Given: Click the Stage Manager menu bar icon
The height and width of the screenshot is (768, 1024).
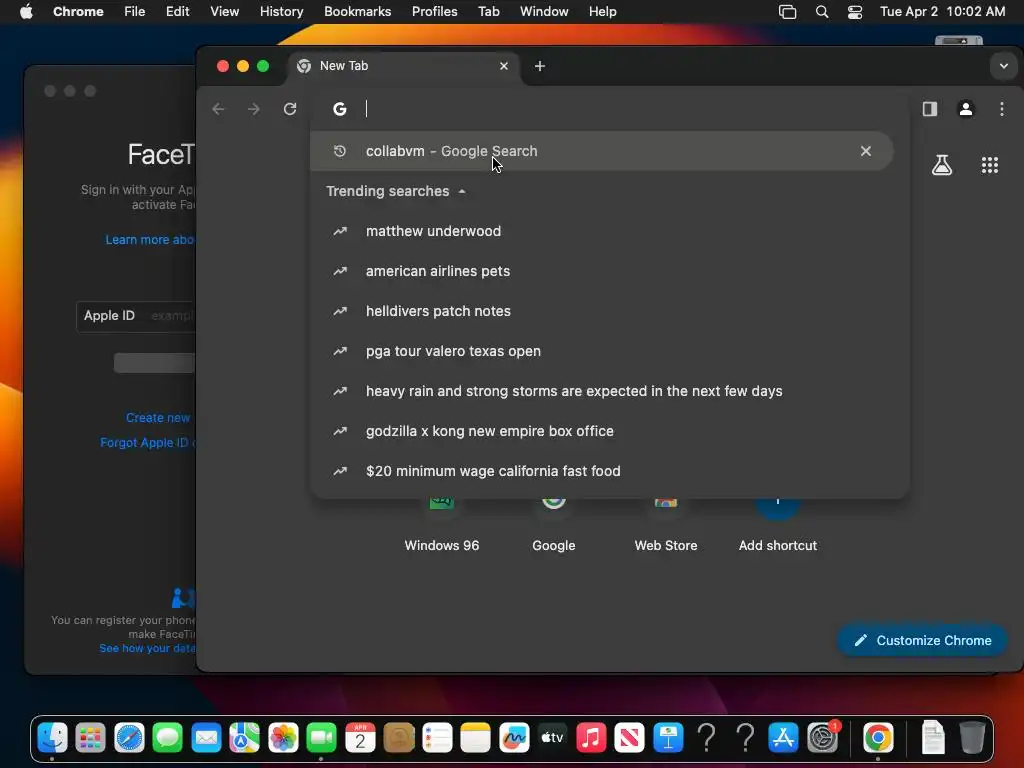Looking at the screenshot, I should click(x=788, y=12).
